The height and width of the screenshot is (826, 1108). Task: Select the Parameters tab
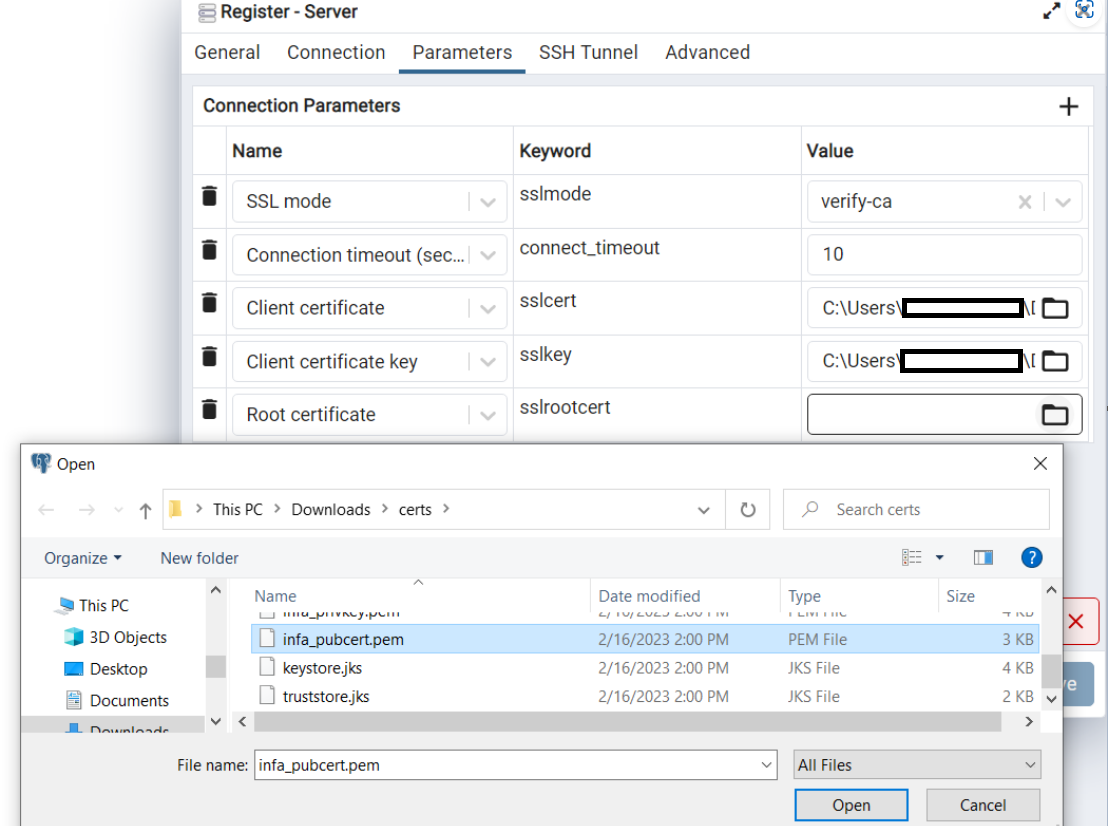point(462,52)
